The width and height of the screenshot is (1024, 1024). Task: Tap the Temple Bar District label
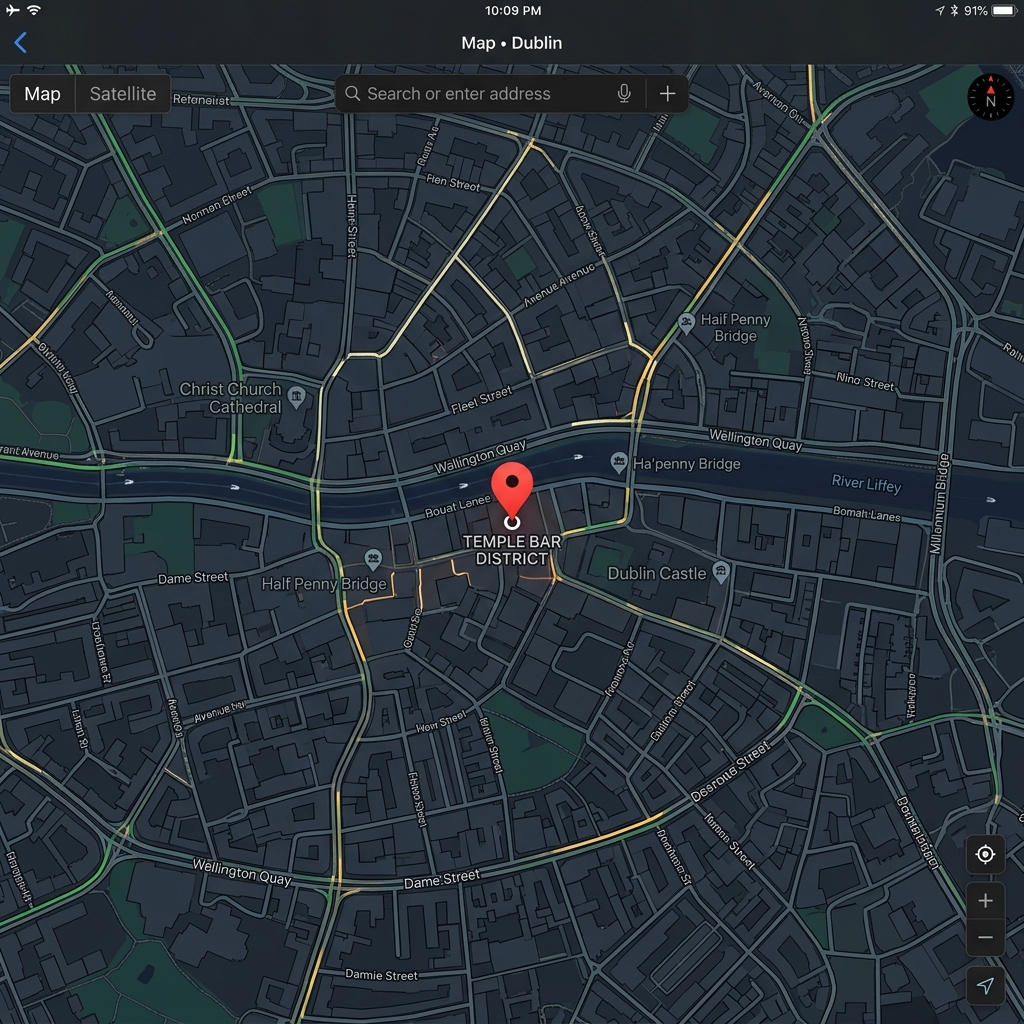tap(512, 550)
